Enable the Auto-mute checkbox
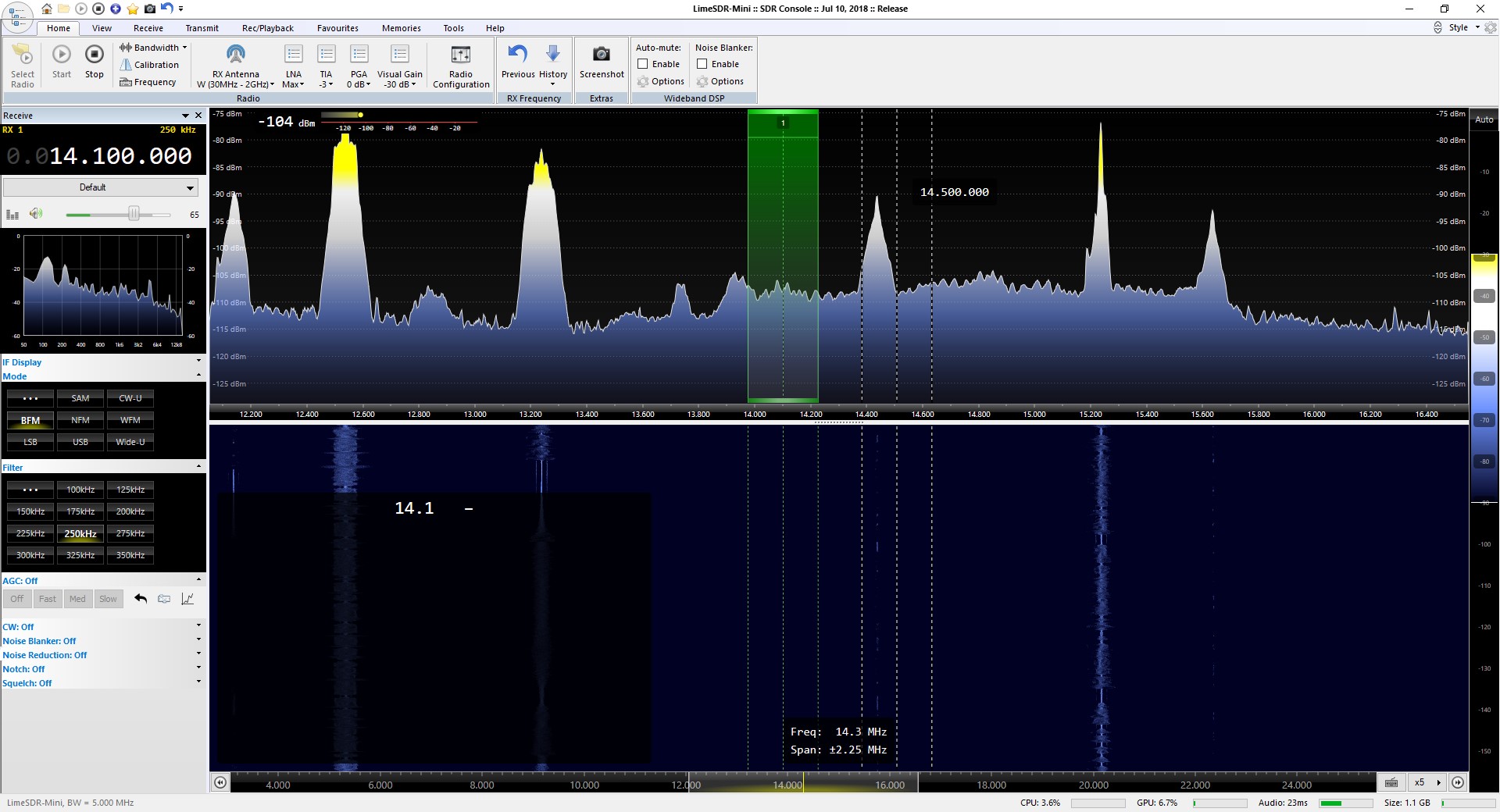The height and width of the screenshot is (812, 1500). [643, 64]
